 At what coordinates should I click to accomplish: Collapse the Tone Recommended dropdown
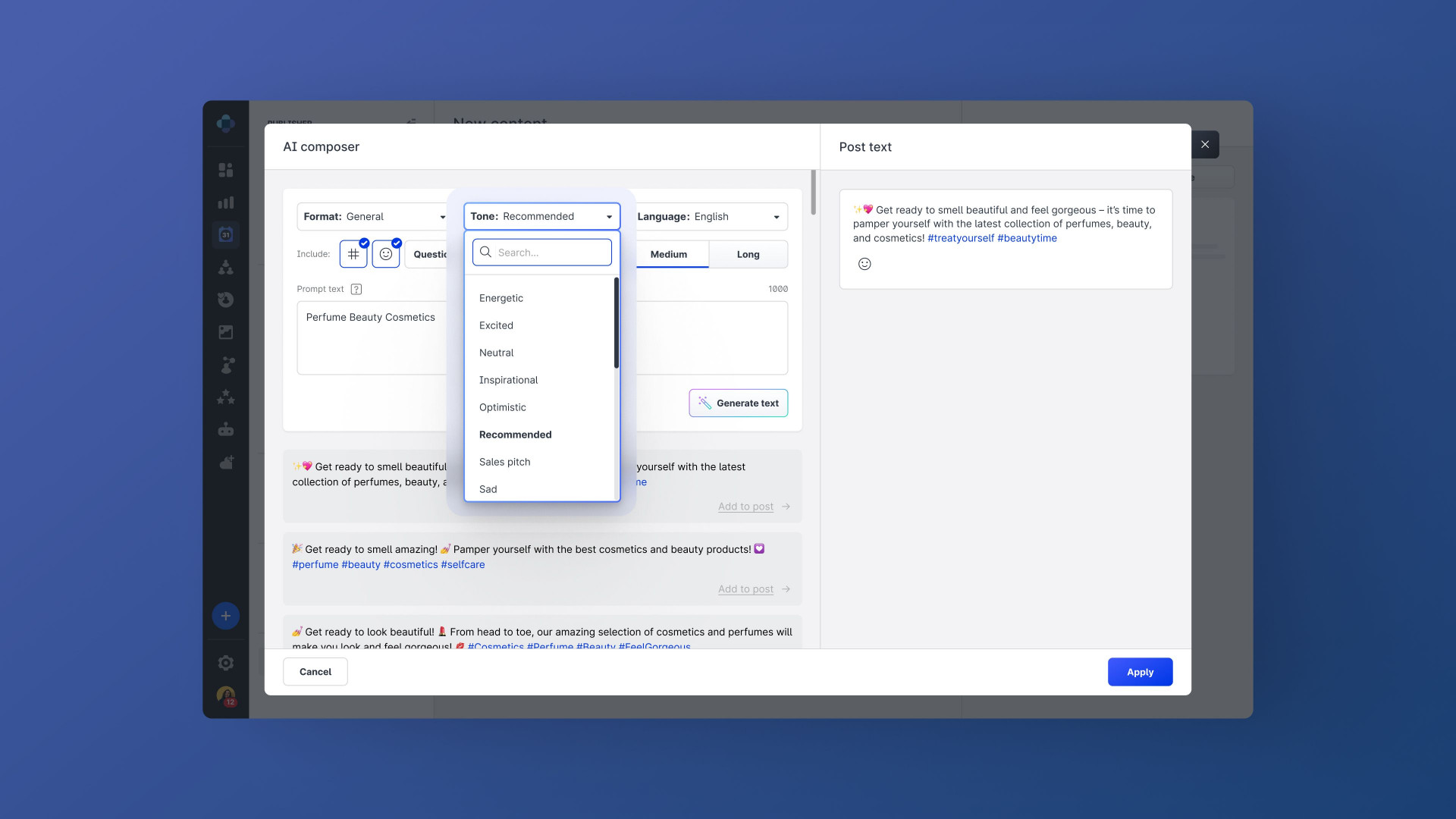[541, 217]
